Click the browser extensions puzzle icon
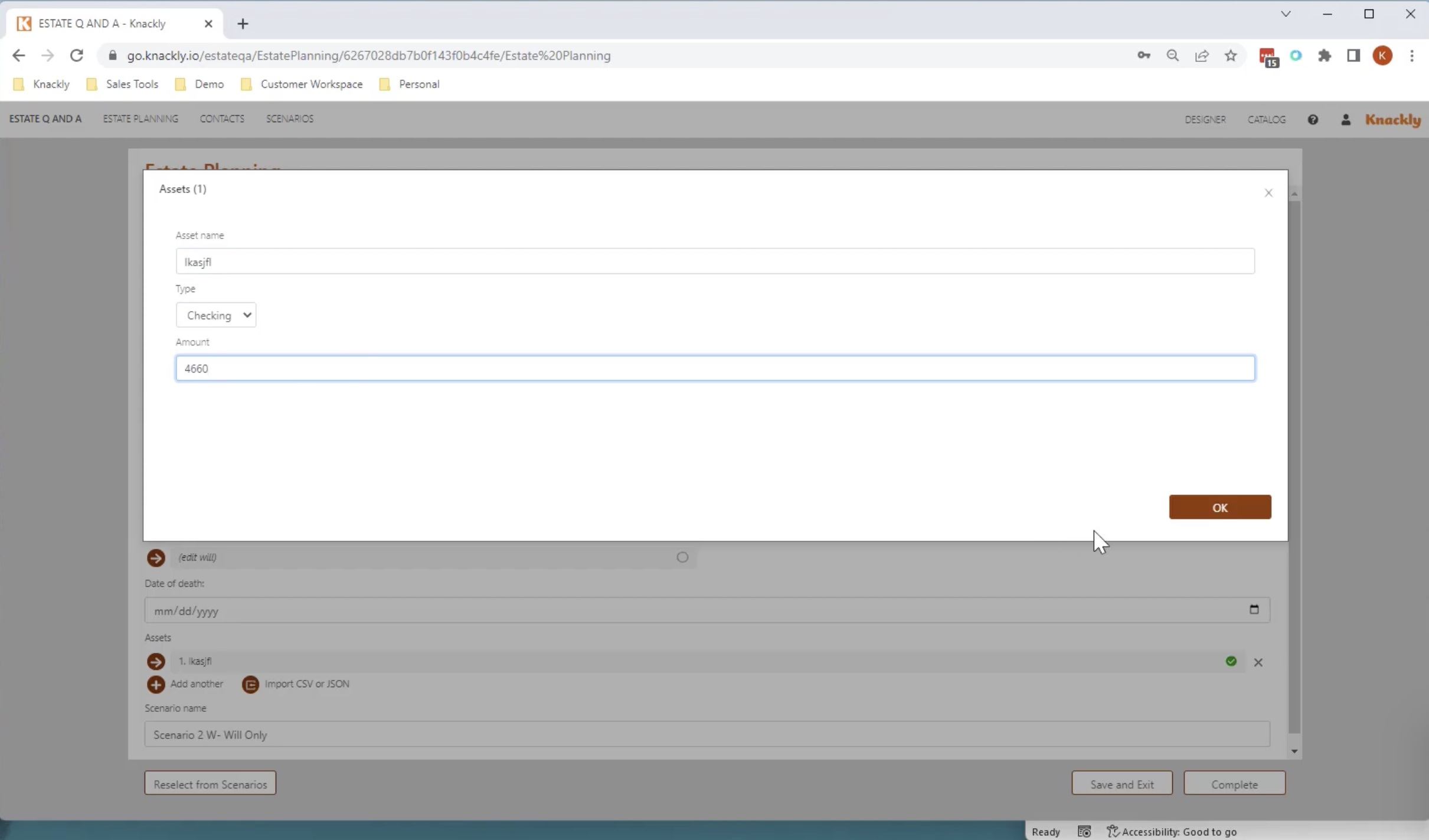This screenshot has height=840, width=1429. (1325, 55)
